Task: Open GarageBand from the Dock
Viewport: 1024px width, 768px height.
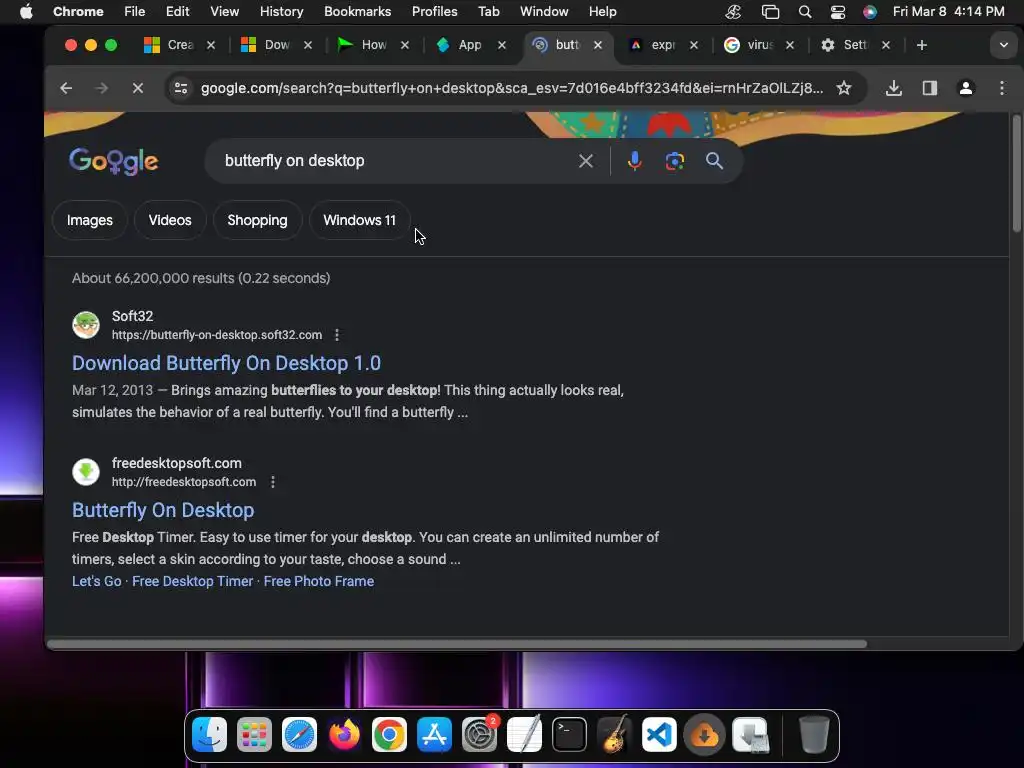Action: pyautogui.click(x=614, y=735)
